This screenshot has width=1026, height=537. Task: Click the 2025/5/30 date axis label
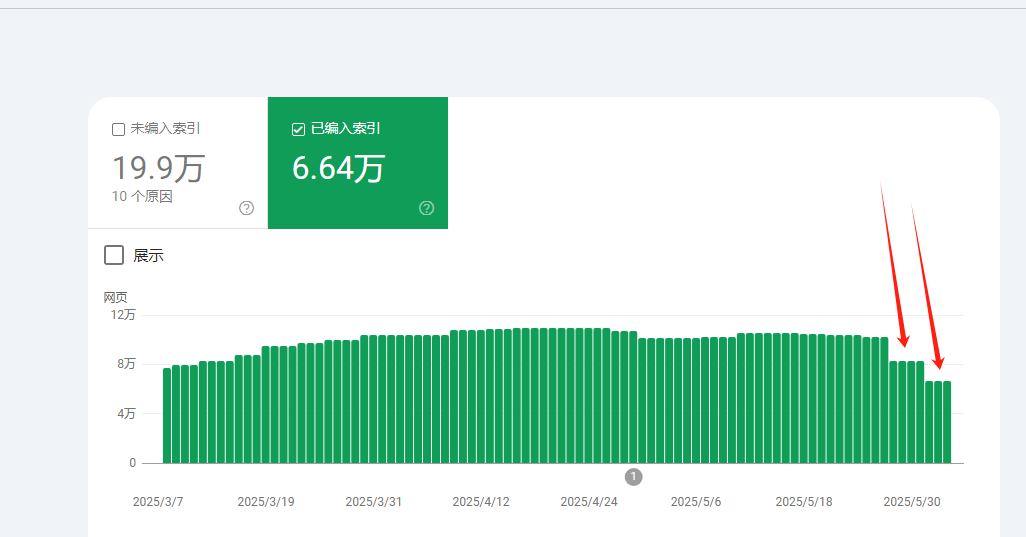pyautogui.click(x=911, y=502)
